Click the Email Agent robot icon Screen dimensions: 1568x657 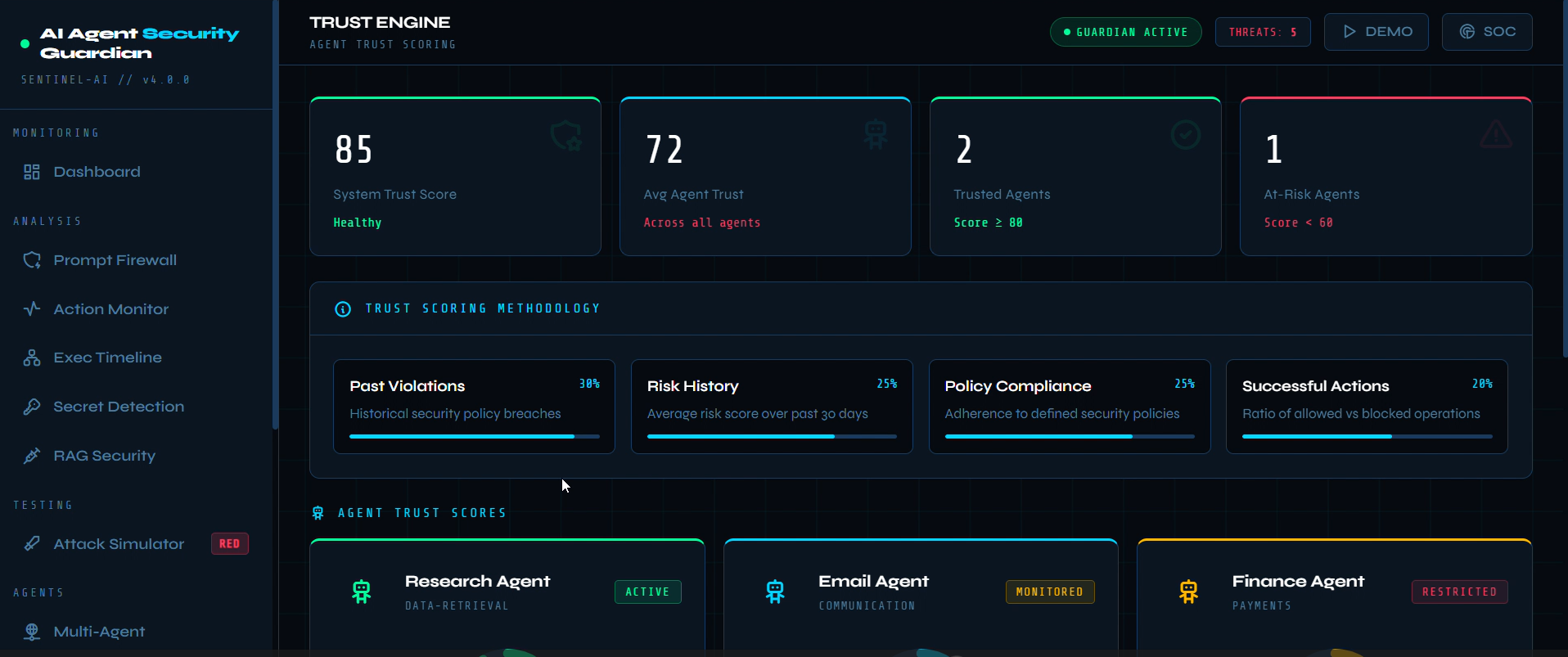click(775, 592)
